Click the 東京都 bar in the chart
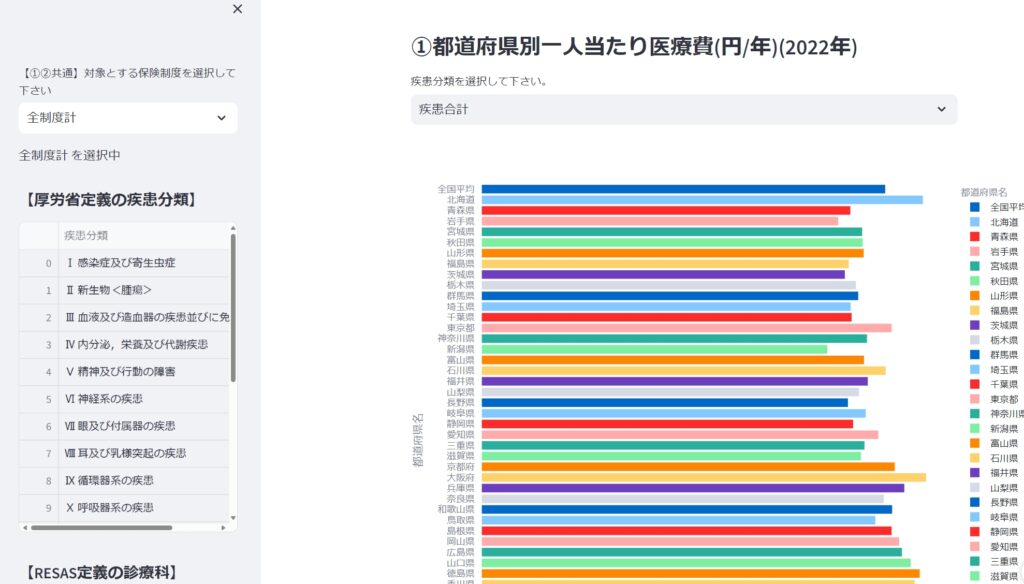 686,328
